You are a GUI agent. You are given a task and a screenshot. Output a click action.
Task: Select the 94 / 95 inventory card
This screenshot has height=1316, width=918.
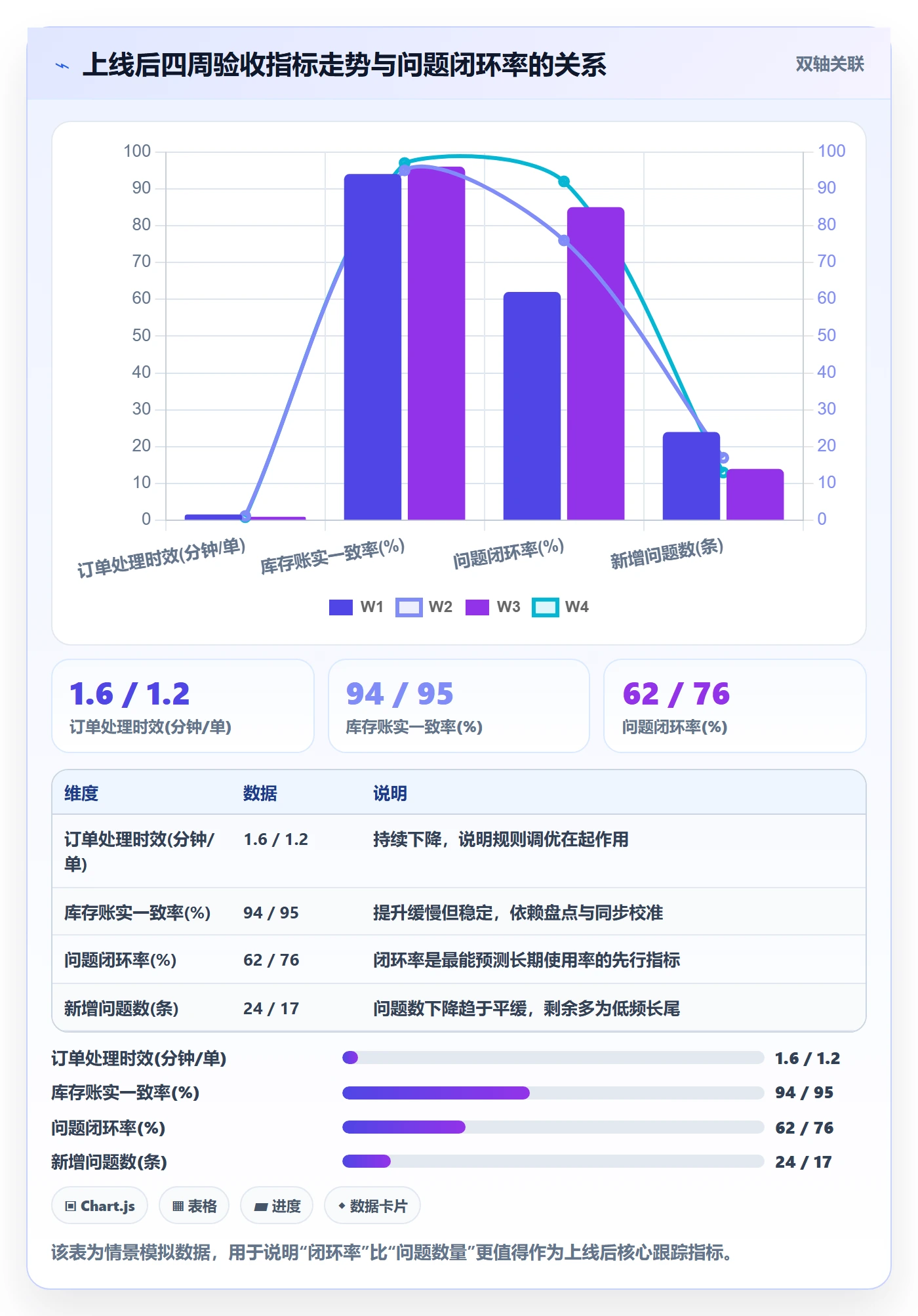click(459, 706)
